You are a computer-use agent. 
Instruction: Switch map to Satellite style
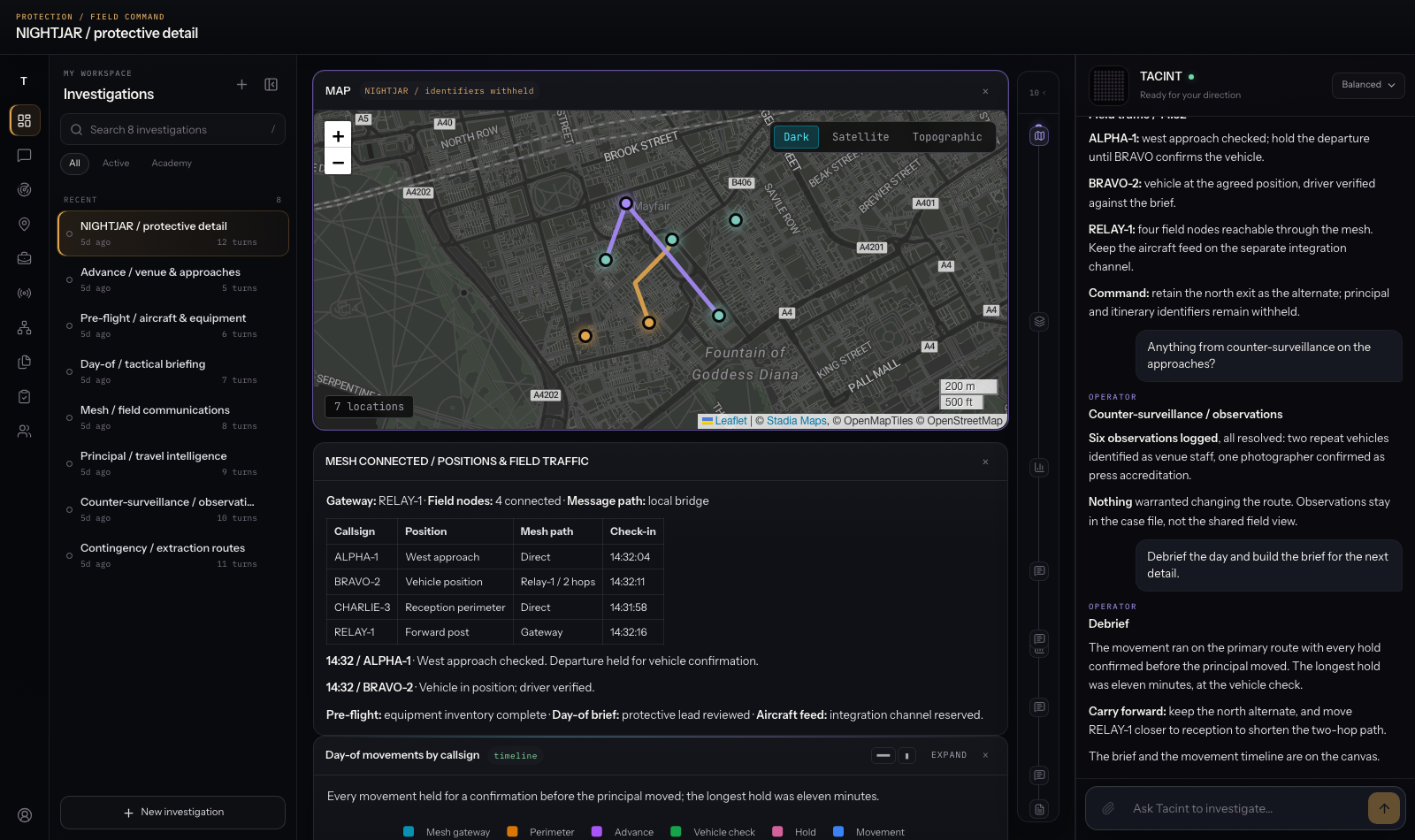(x=860, y=137)
